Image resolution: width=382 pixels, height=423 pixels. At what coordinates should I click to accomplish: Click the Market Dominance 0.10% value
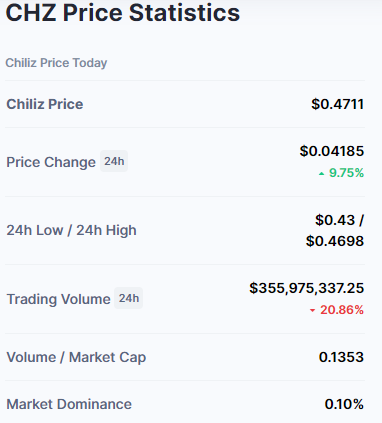click(x=344, y=404)
